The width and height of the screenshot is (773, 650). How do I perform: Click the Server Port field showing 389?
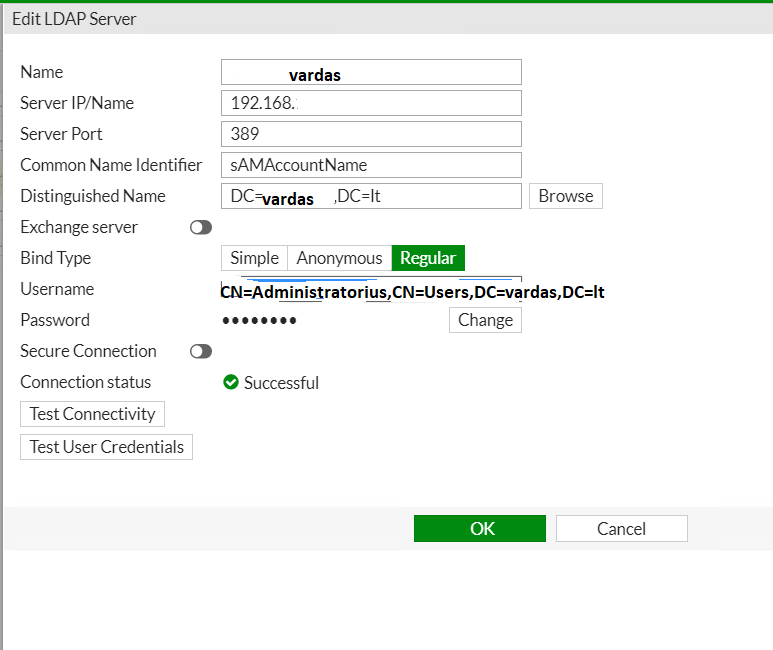coord(371,134)
